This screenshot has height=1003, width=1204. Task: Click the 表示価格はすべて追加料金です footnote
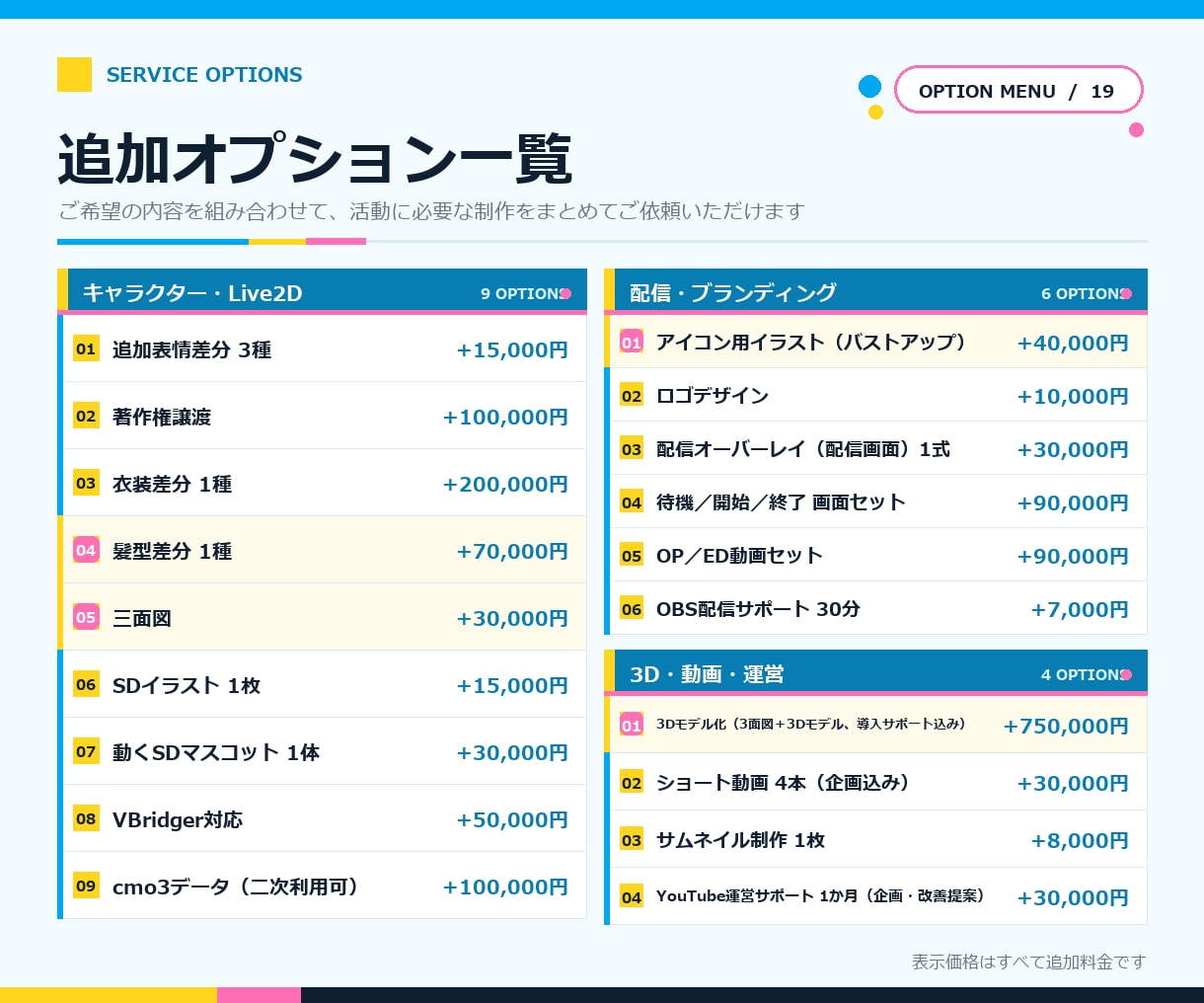click(x=1028, y=962)
